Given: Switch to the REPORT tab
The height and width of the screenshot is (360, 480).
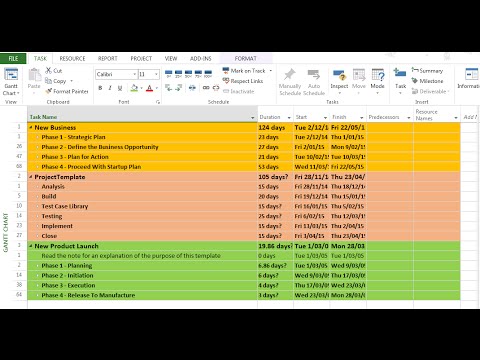Looking at the screenshot, I should [108, 59].
